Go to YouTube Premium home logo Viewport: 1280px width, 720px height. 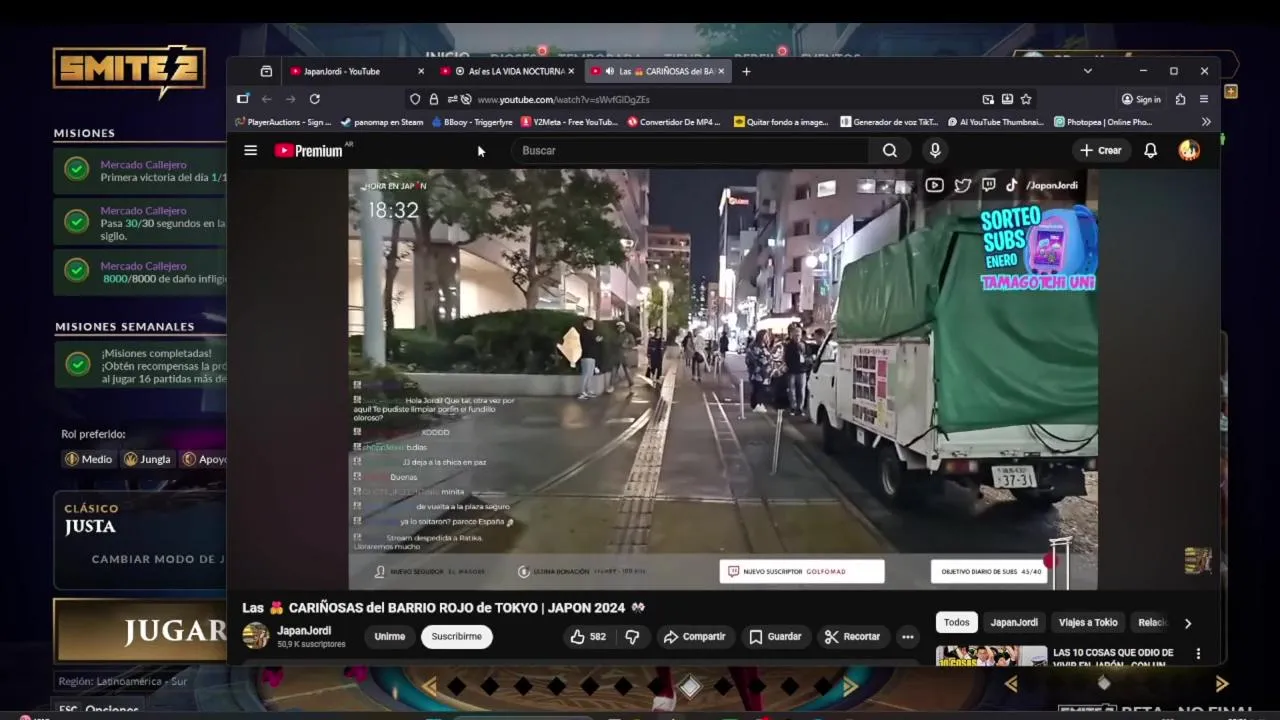309,150
